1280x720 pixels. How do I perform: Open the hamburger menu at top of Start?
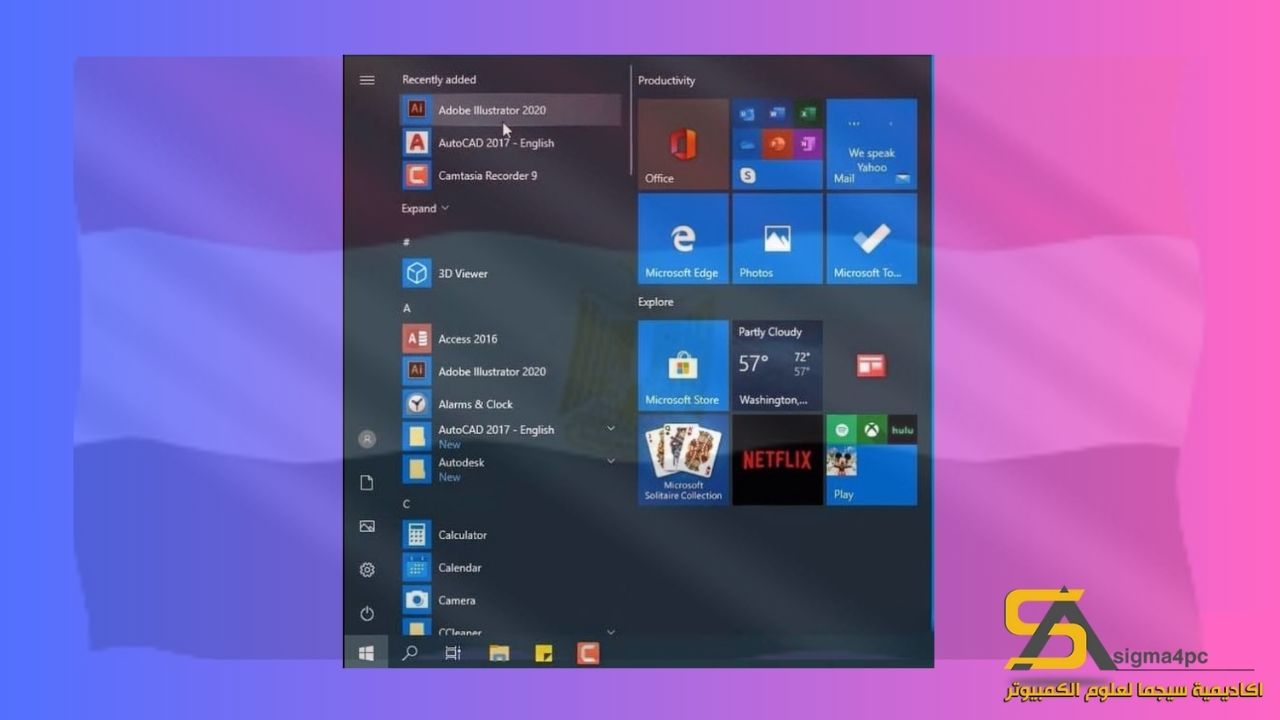click(367, 80)
